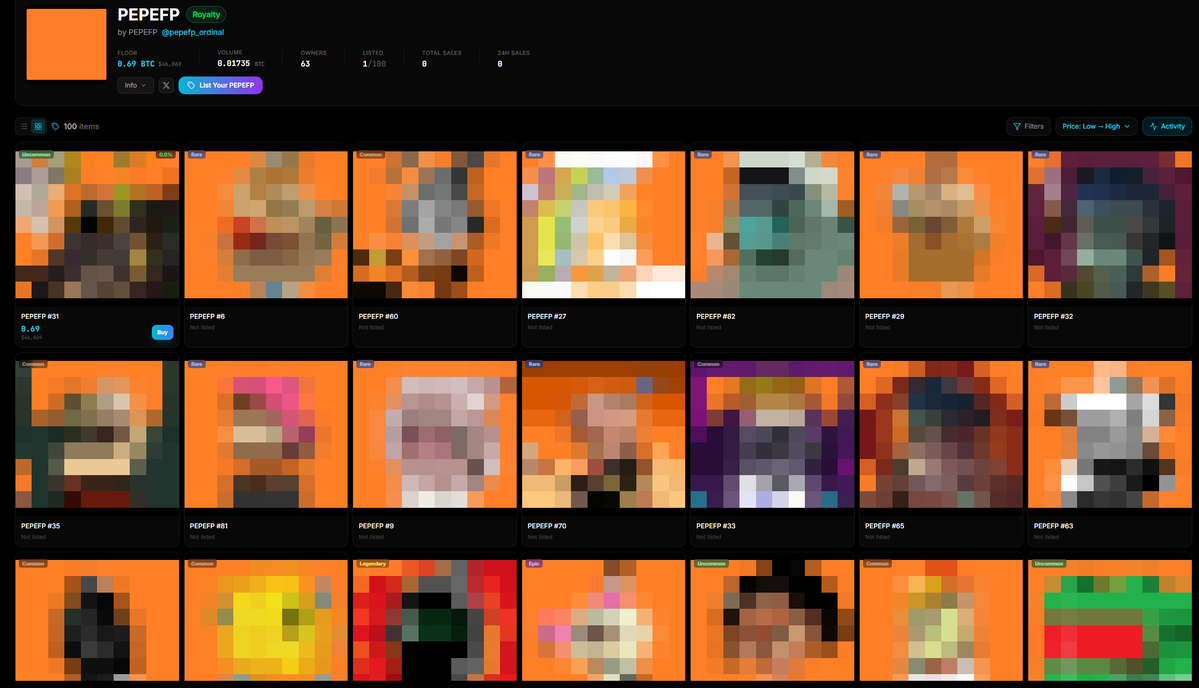Open the PEPEFP #63 thumbnail
Image resolution: width=1199 pixels, height=688 pixels.
pyautogui.click(x=1110, y=434)
